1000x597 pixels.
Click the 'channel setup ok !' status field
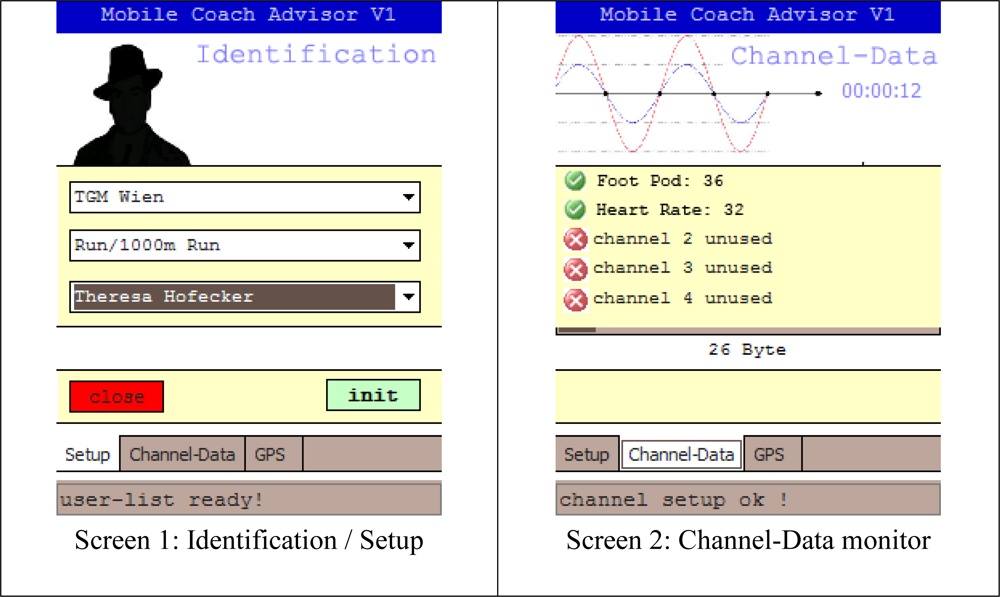pos(747,499)
